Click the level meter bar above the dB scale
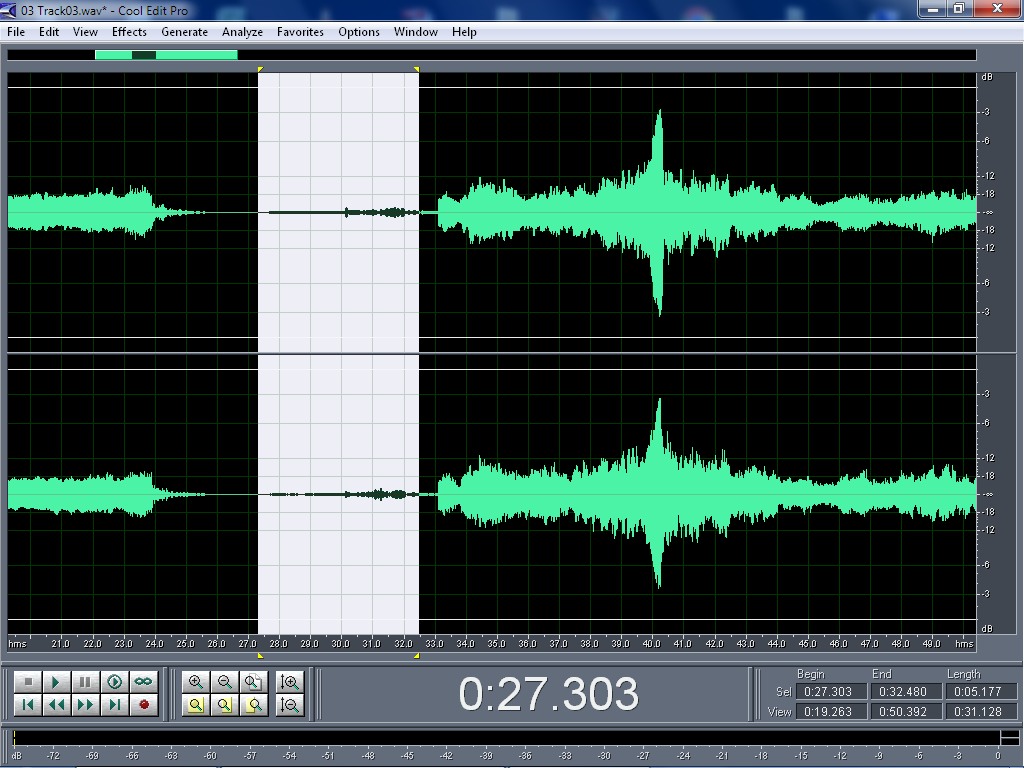 click(506, 739)
